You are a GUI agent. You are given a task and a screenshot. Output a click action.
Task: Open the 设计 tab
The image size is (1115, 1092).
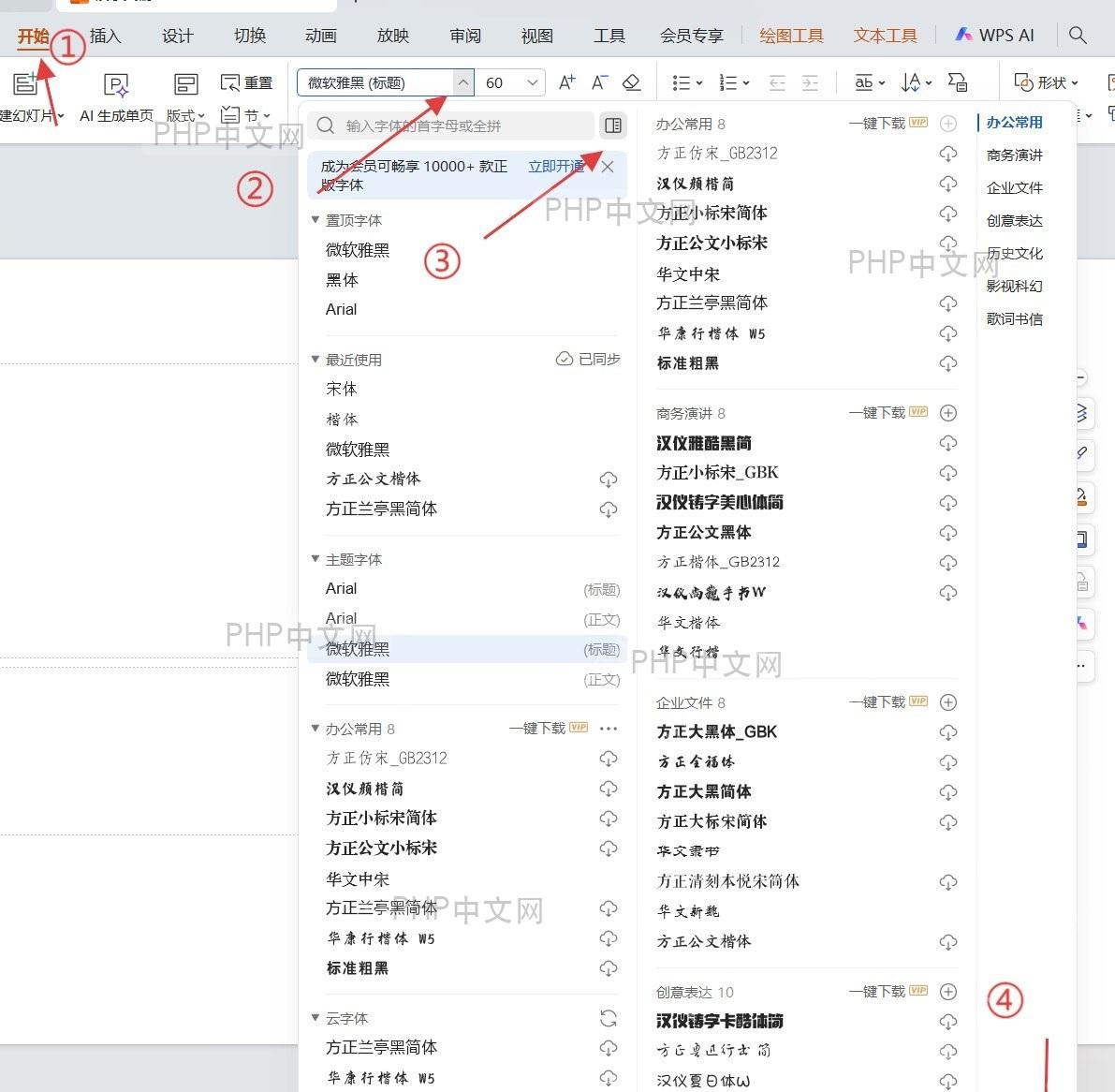(177, 35)
